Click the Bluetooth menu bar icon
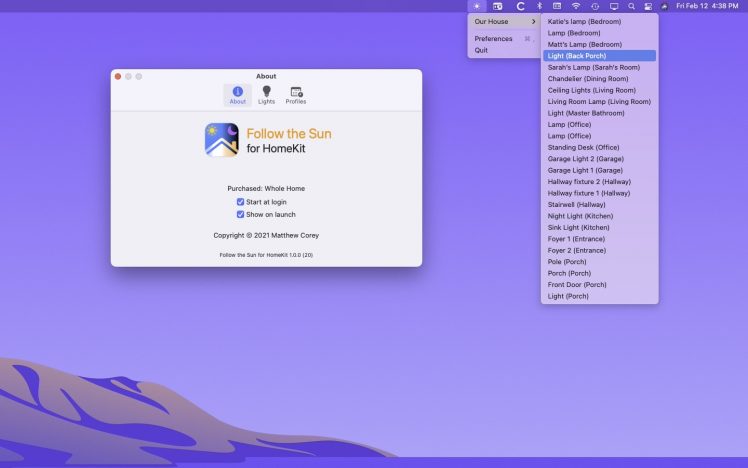This screenshot has height=468, width=748. point(539,6)
